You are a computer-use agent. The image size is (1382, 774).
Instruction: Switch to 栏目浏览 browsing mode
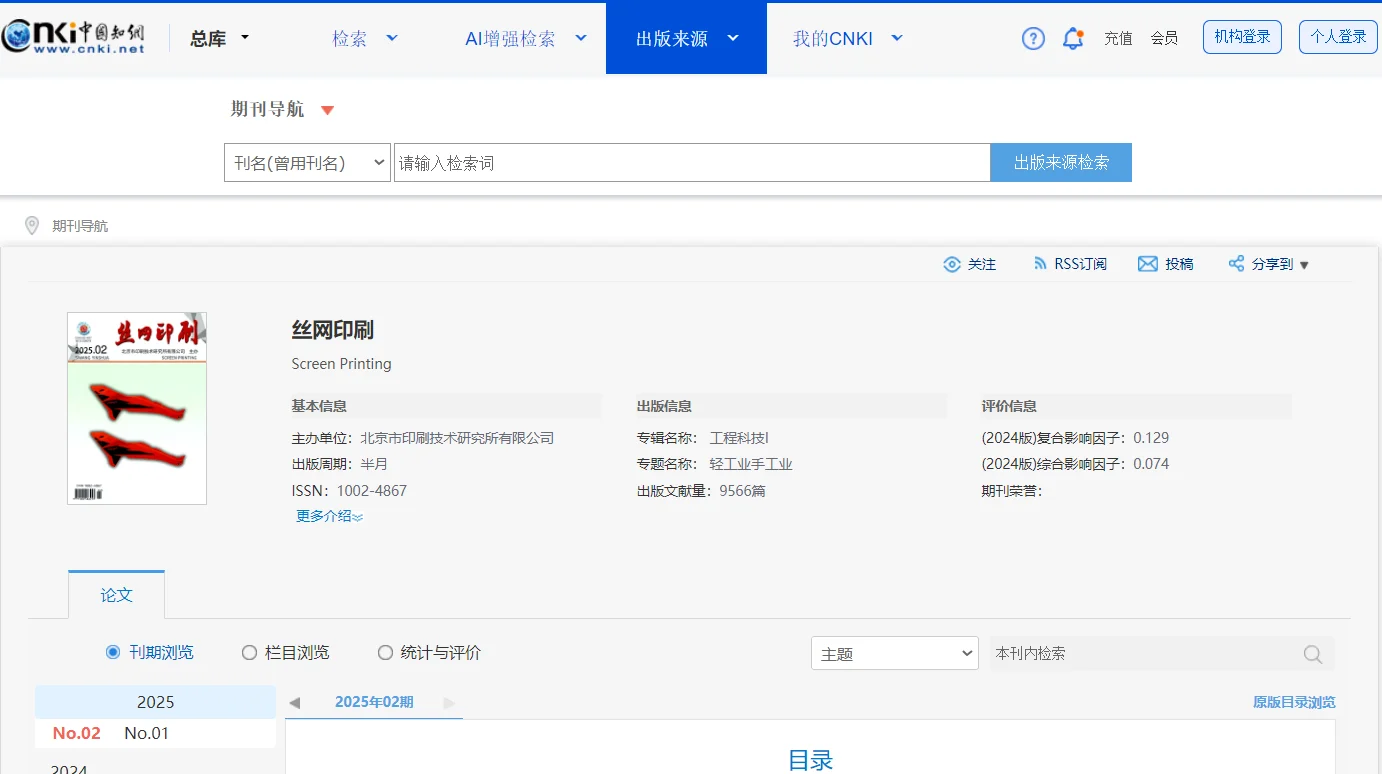coord(248,652)
